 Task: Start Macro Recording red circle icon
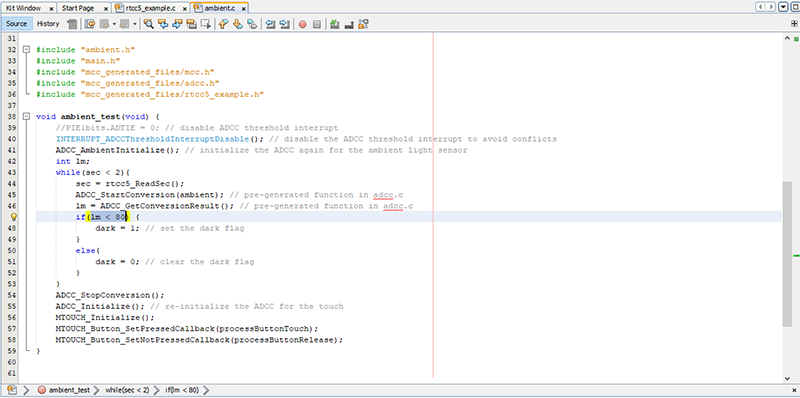pyautogui.click(x=303, y=24)
